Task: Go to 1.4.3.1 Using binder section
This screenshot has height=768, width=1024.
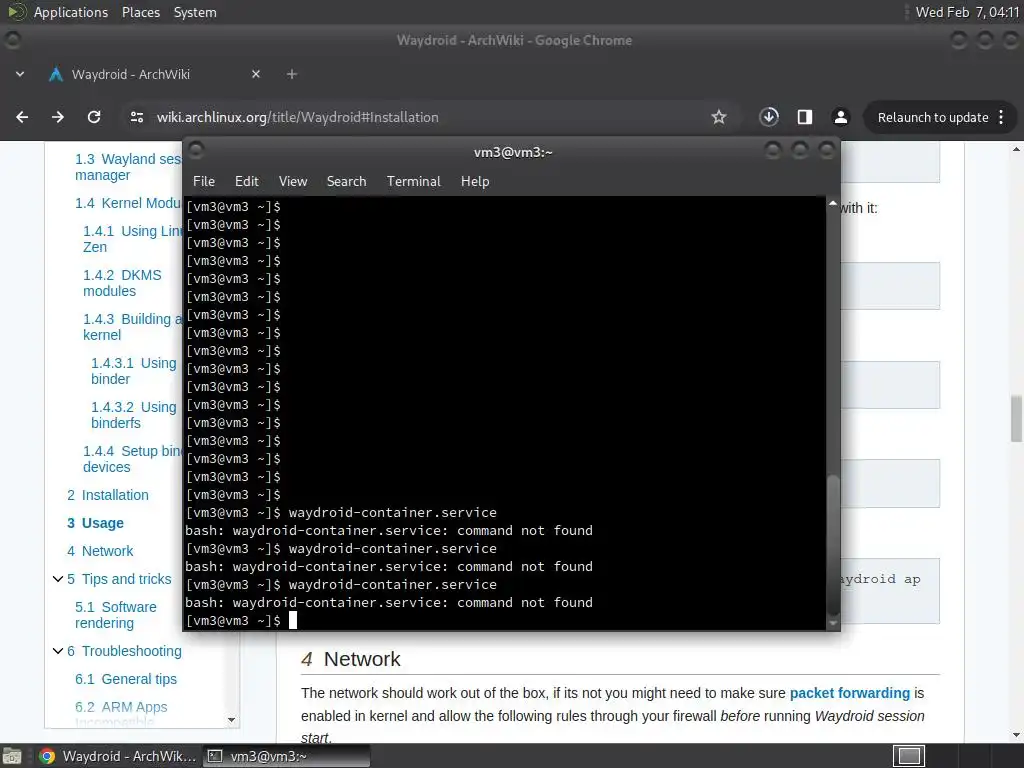Action: tap(133, 371)
